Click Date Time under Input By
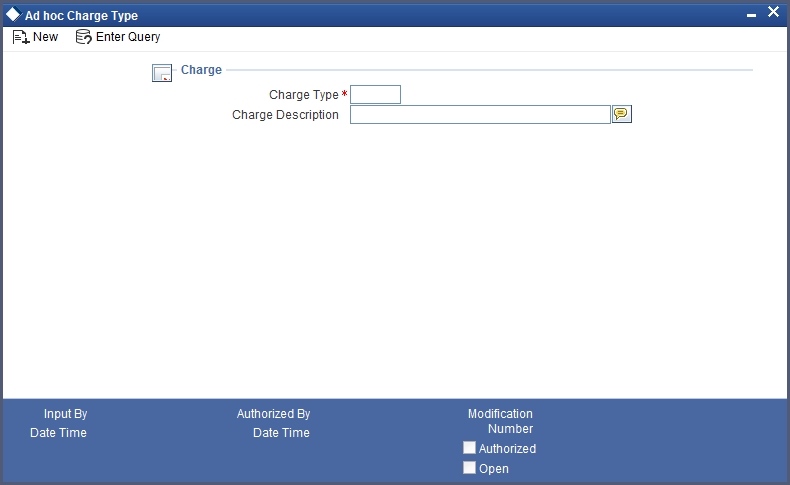This screenshot has height=485, width=790. click(58, 433)
